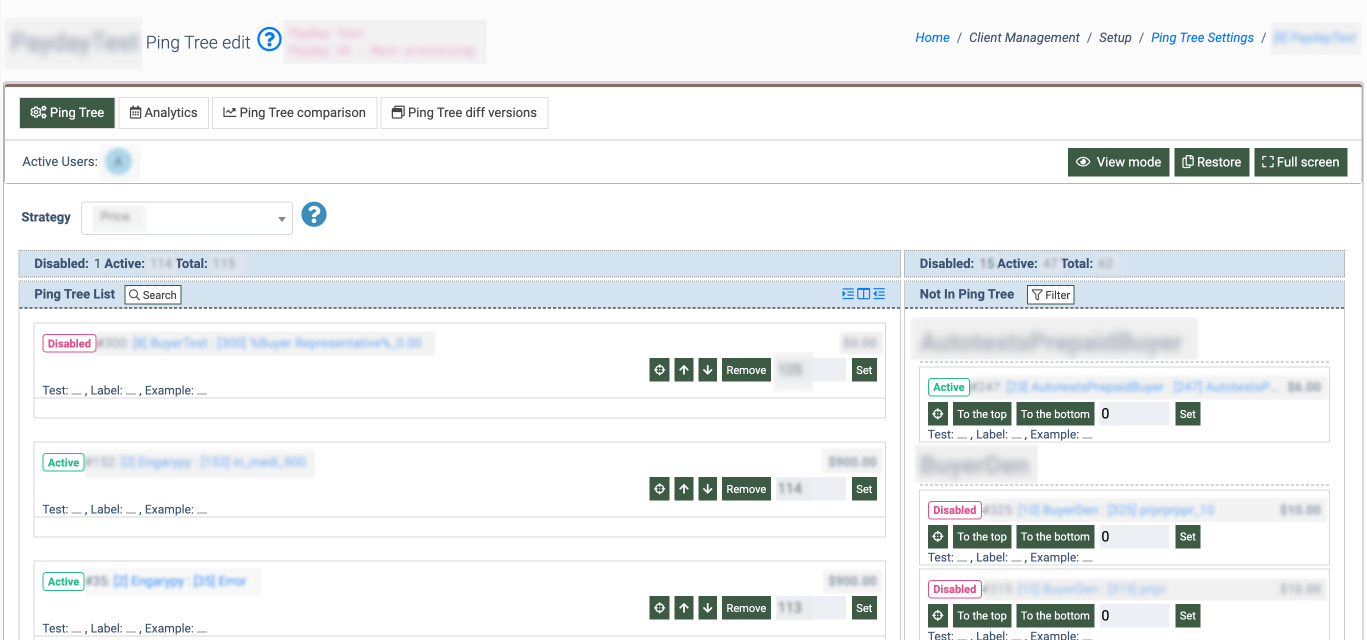This screenshot has height=640, width=1367.
Task: Switch to the Analytics tab
Action: (x=164, y=113)
